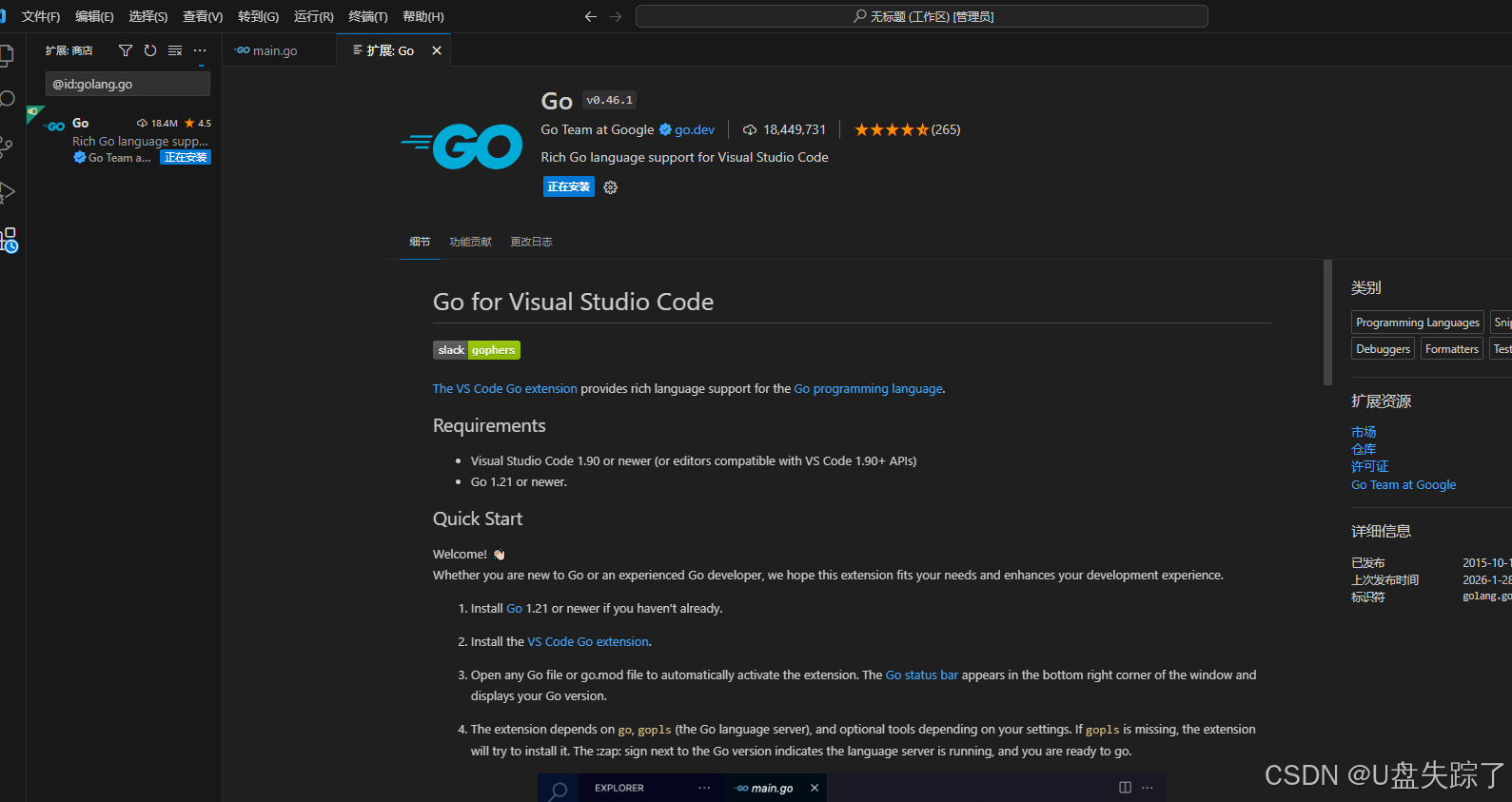
Task: Open extensions panel more actions menu
Action: pyautogui.click(x=200, y=50)
